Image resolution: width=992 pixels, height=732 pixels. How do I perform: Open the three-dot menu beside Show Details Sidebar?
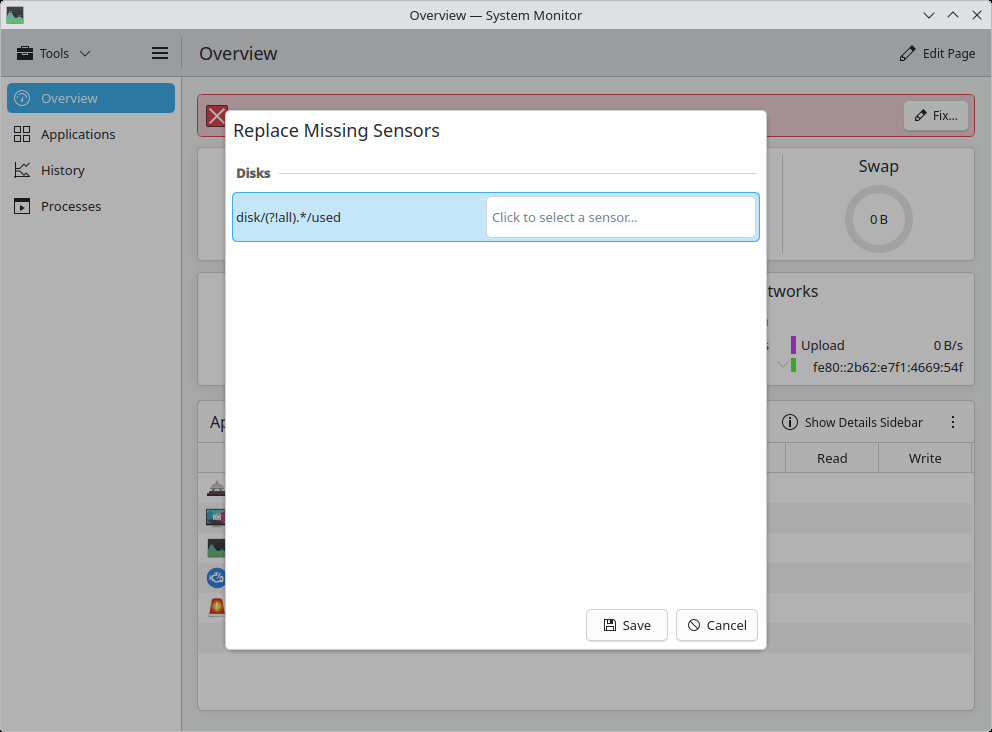(953, 422)
